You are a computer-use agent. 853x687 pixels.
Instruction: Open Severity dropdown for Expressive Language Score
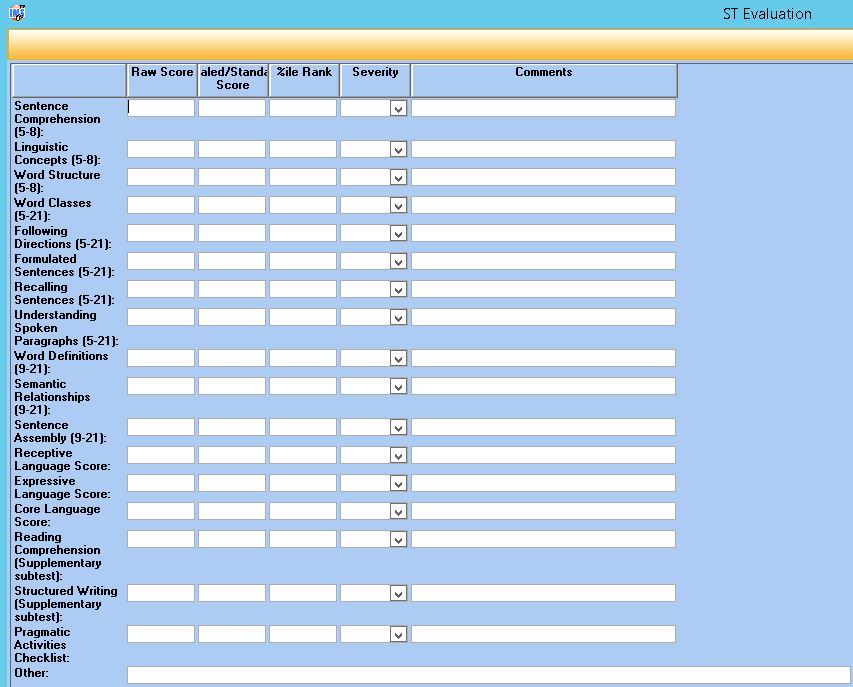click(x=398, y=484)
